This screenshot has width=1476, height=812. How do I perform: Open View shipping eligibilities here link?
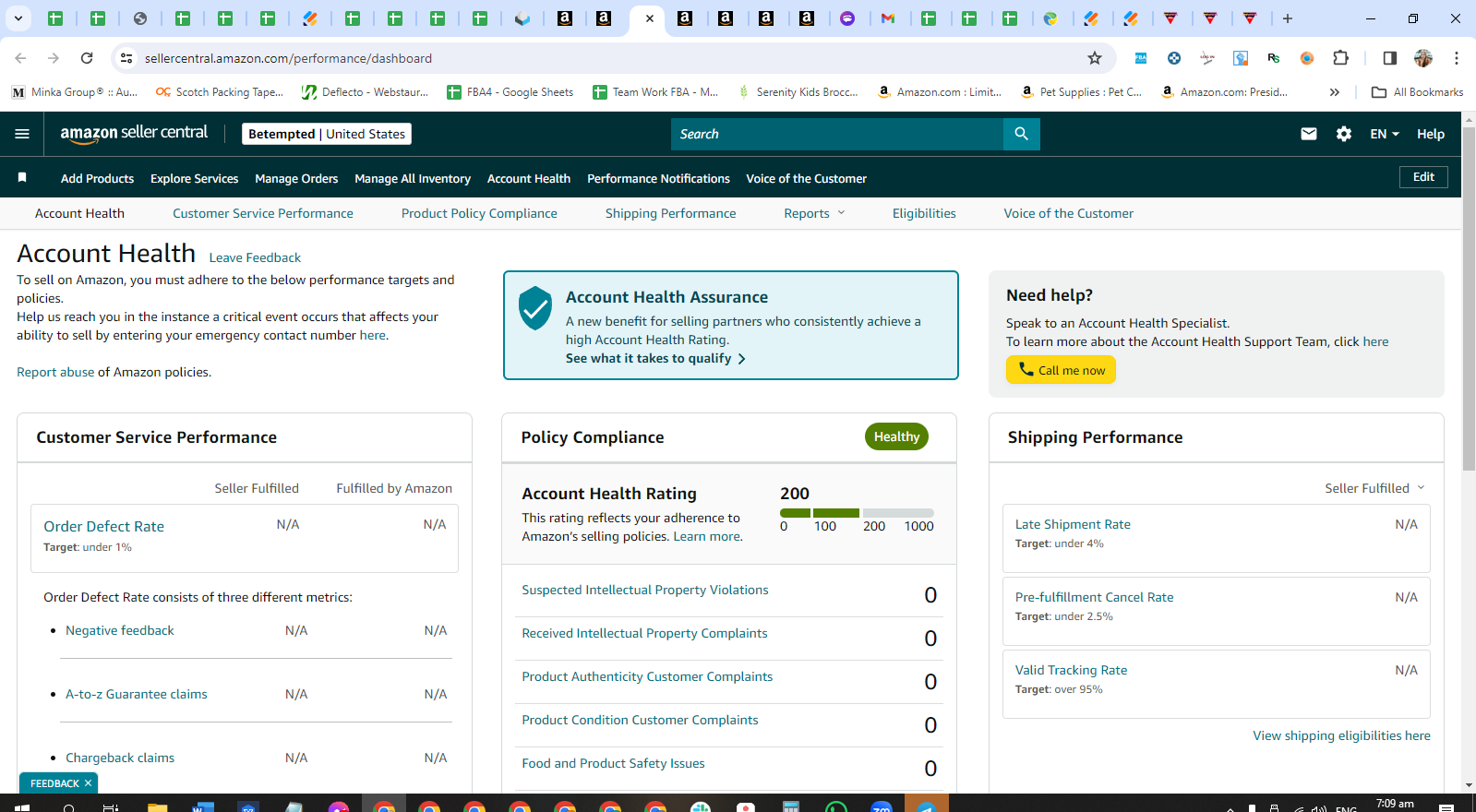tap(1341, 735)
